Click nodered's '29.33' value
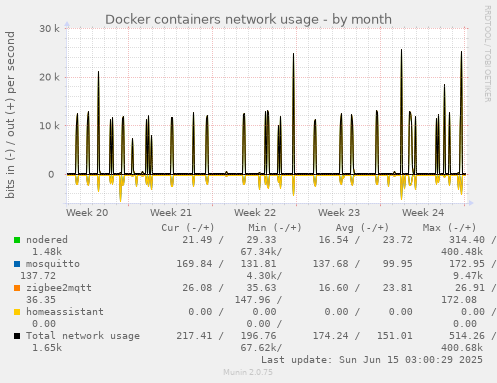This screenshot has height=383, width=497. [x=261, y=240]
